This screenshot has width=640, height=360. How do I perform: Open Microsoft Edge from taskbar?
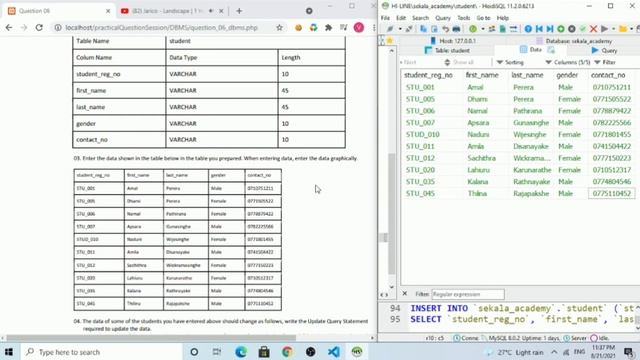(x=241, y=352)
